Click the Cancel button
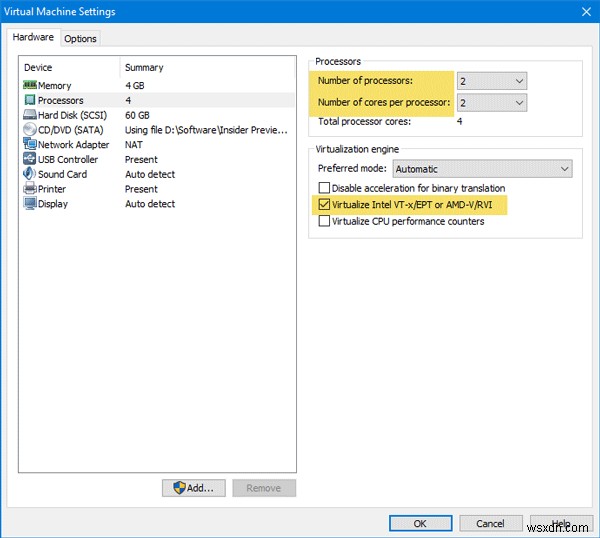The width and height of the screenshot is (600, 538). pyautogui.click(x=490, y=523)
